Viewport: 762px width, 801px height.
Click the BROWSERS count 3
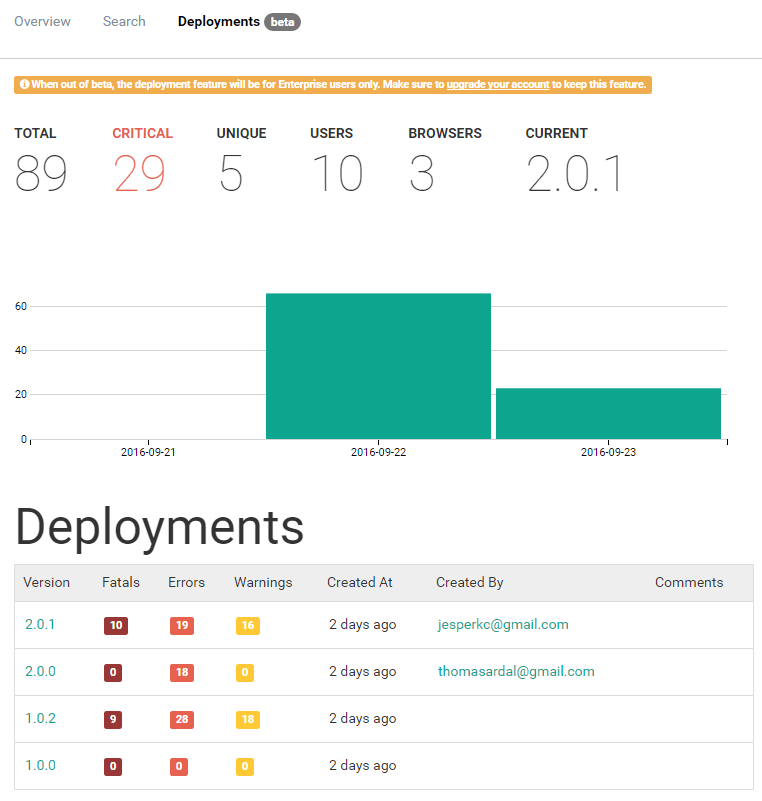tap(422, 174)
